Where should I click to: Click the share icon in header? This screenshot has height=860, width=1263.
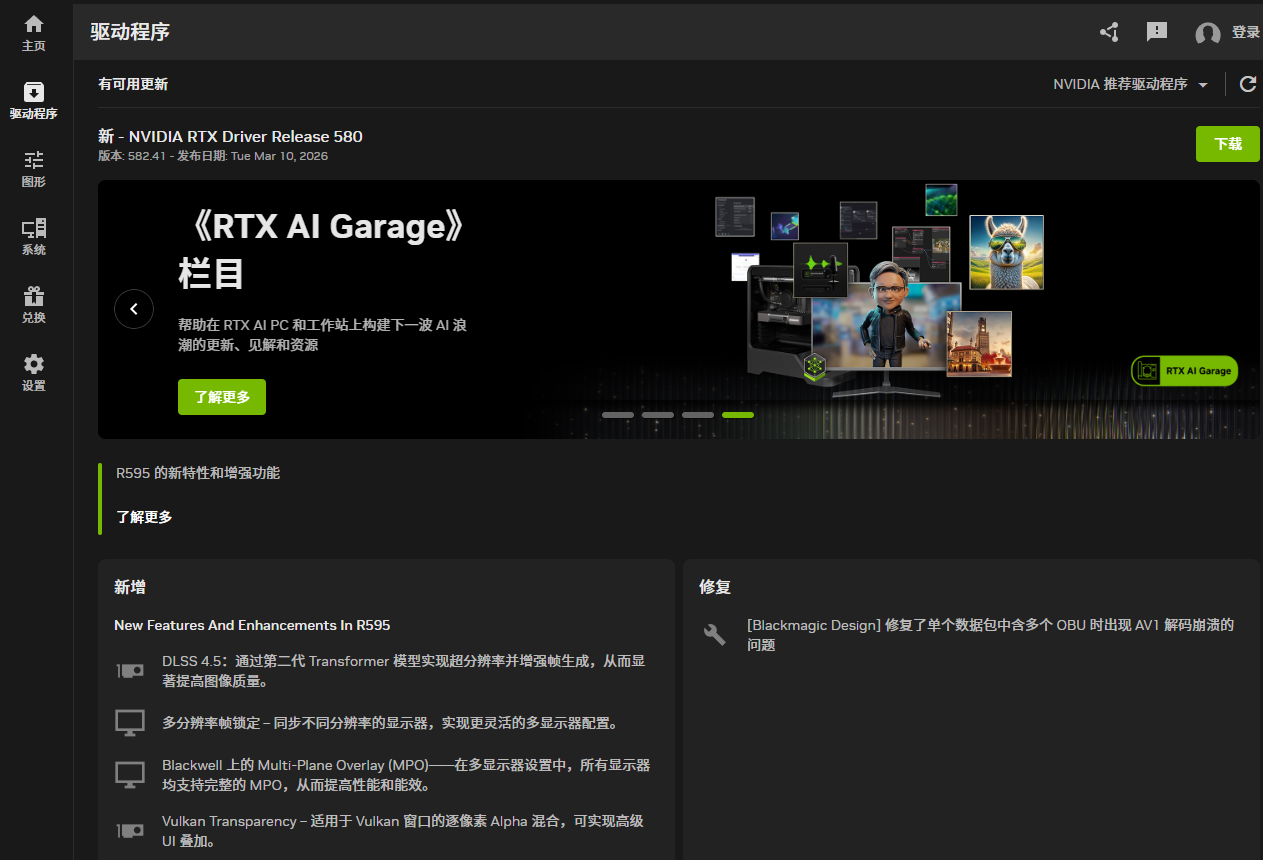(x=1109, y=32)
